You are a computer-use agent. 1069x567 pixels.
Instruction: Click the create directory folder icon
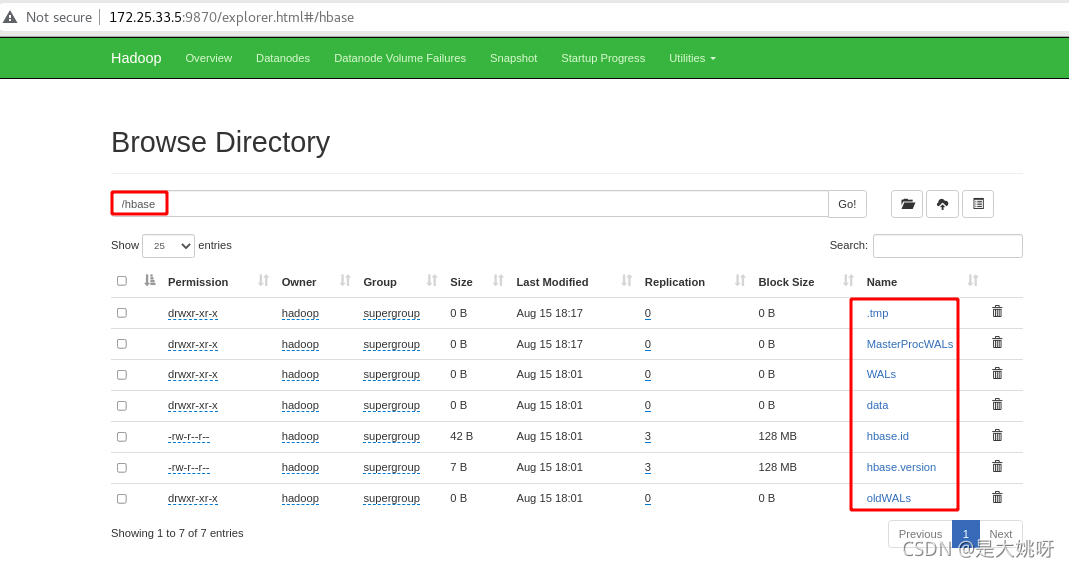point(907,204)
